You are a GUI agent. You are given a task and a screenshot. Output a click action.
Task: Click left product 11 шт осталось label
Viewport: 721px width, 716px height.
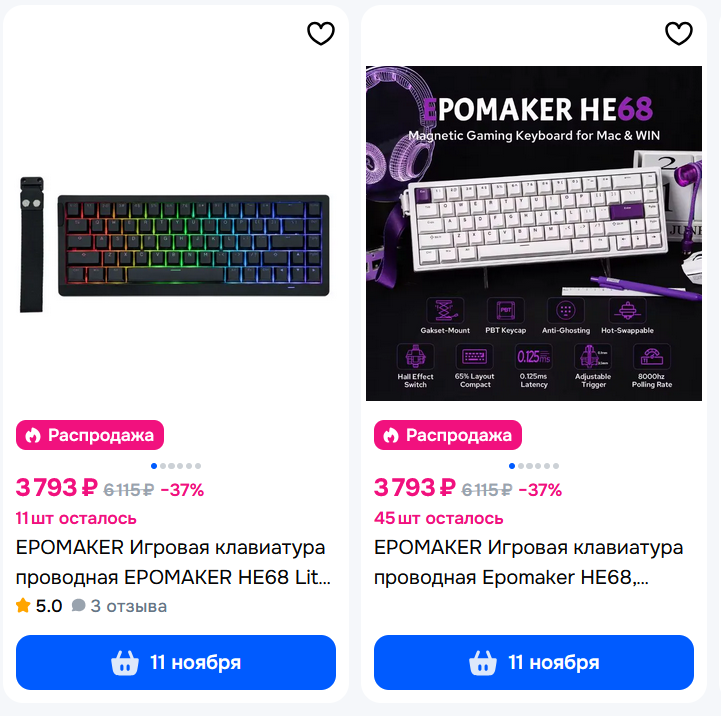point(76,518)
